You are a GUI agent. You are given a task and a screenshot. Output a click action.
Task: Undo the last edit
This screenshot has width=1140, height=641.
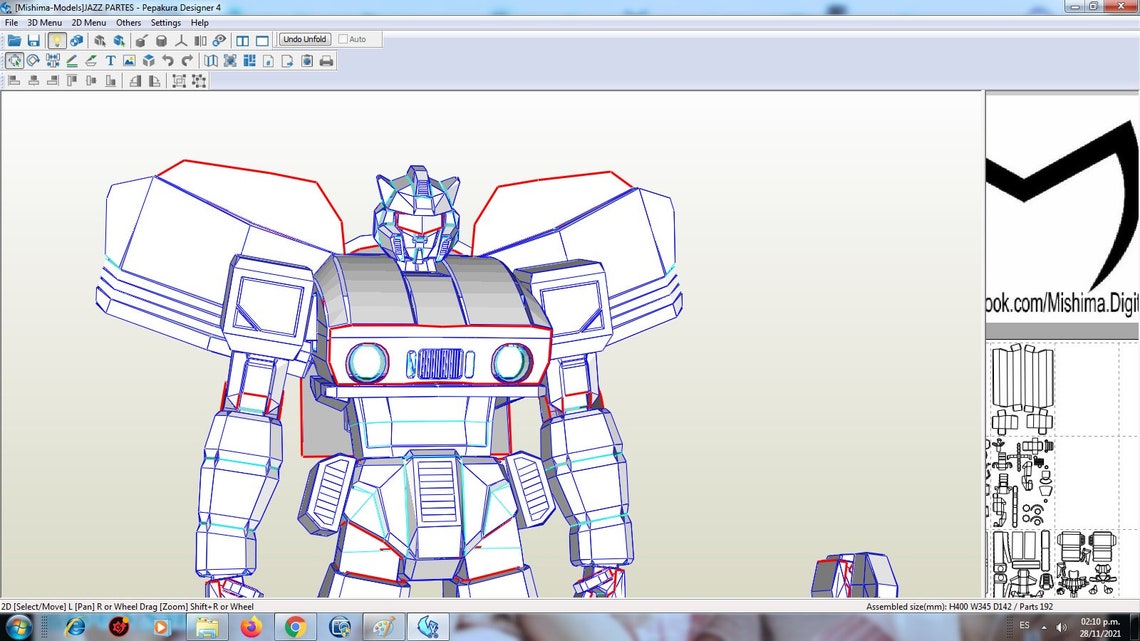(169, 60)
